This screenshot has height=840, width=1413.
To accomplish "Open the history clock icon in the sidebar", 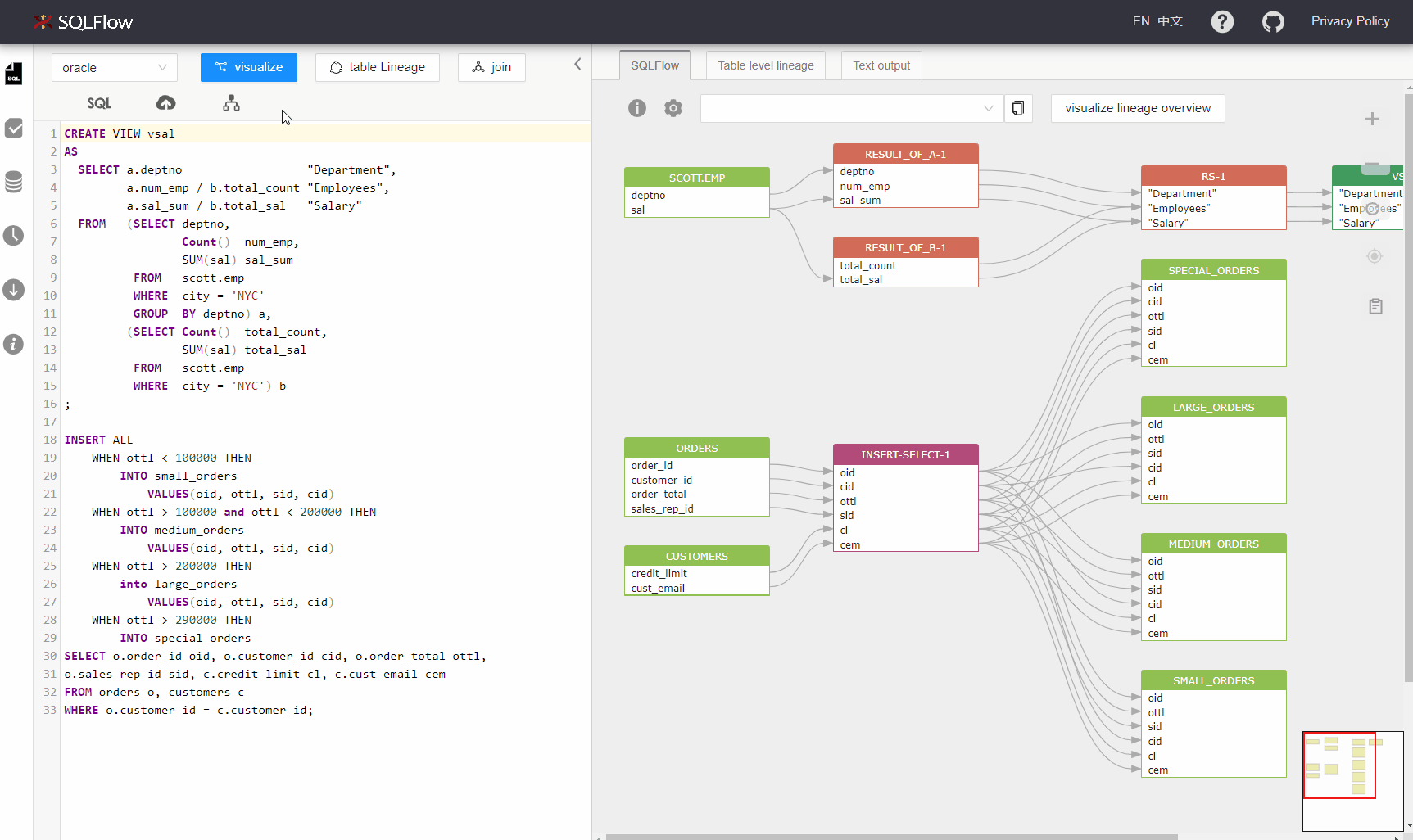I will tap(13, 236).
